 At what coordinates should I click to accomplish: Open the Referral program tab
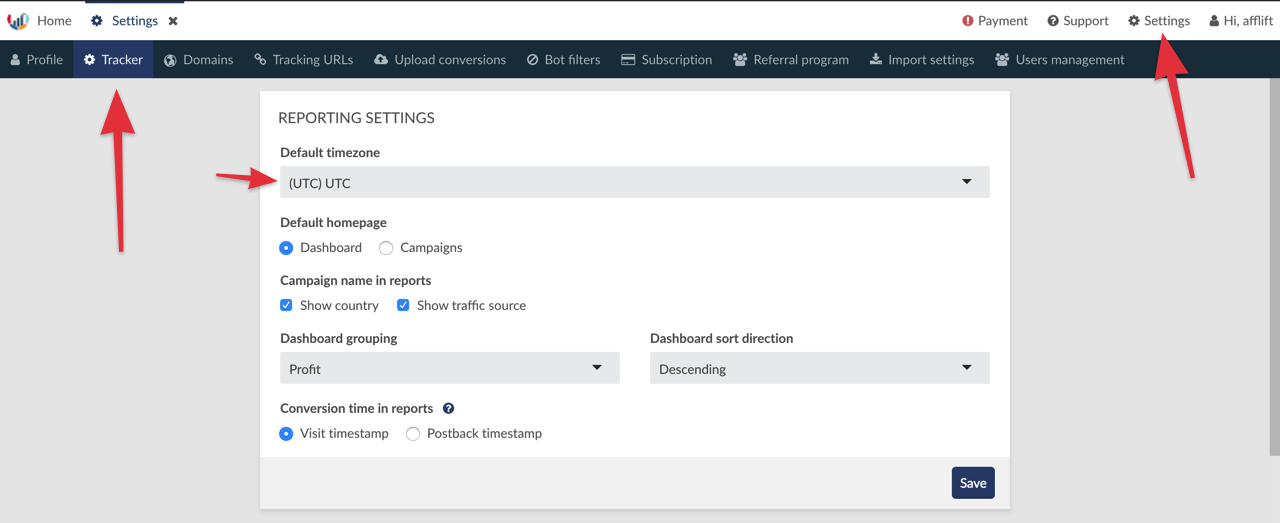(791, 59)
